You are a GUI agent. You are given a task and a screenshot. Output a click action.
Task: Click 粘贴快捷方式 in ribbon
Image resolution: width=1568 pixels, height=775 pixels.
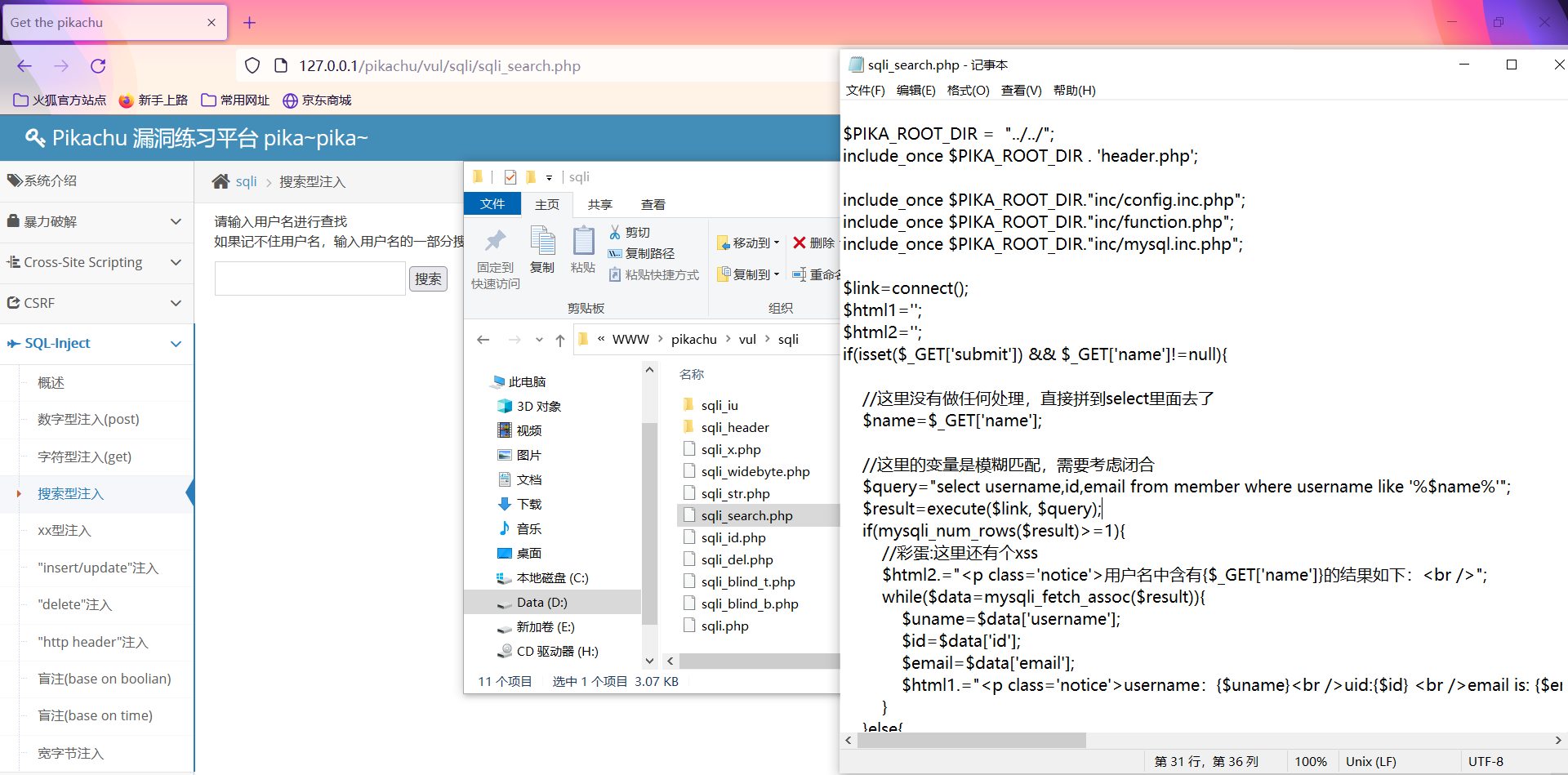coord(654,275)
